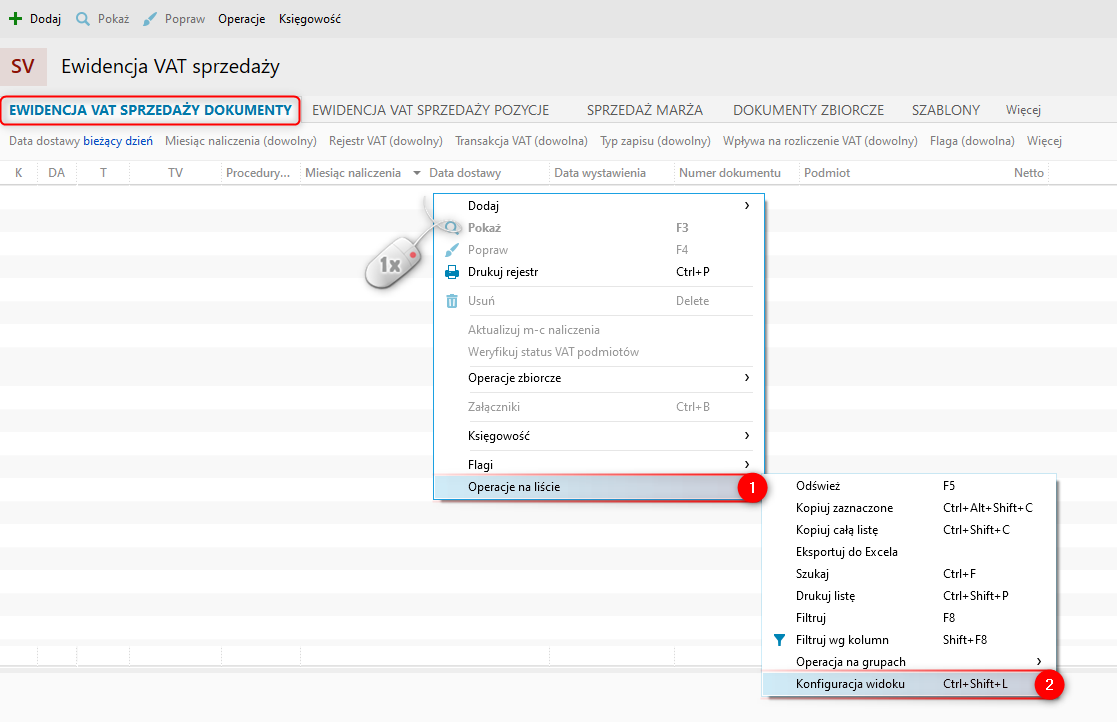Open Rejestr VAT (dowolny) filter
The height and width of the screenshot is (722, 1117).
point(386,141)
